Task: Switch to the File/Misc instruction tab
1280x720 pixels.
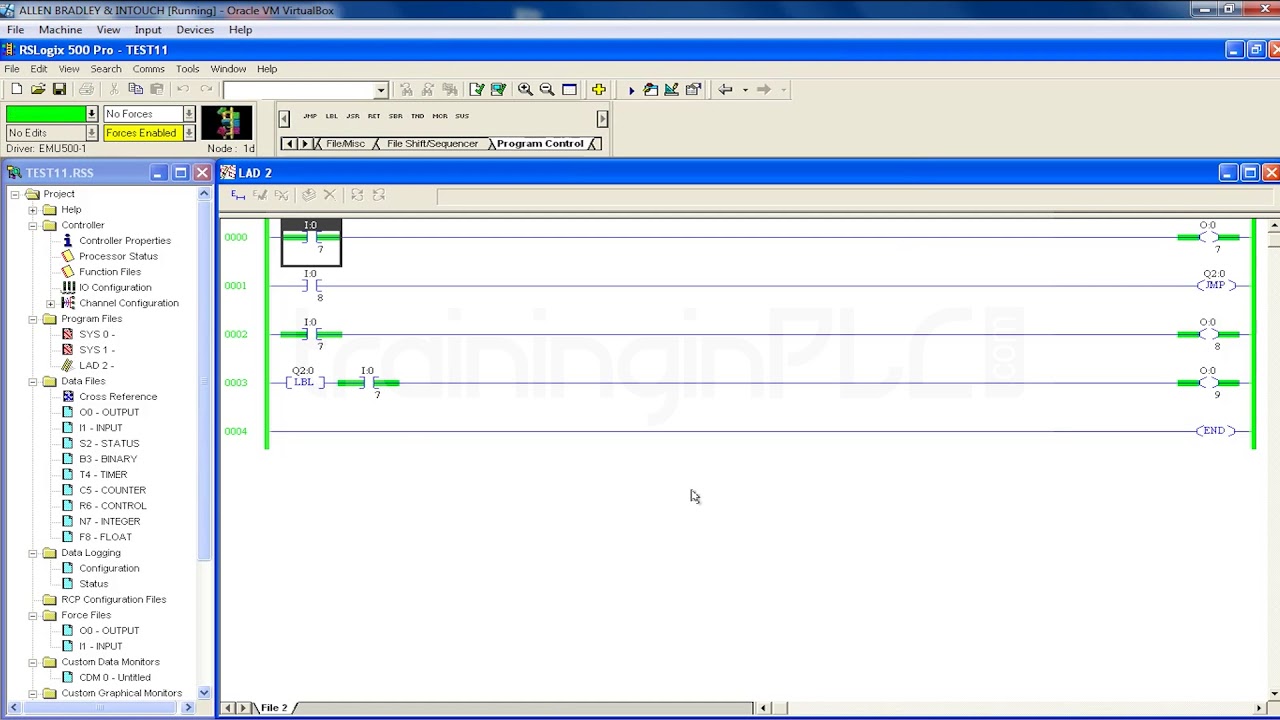Action: tap(345, 144)
